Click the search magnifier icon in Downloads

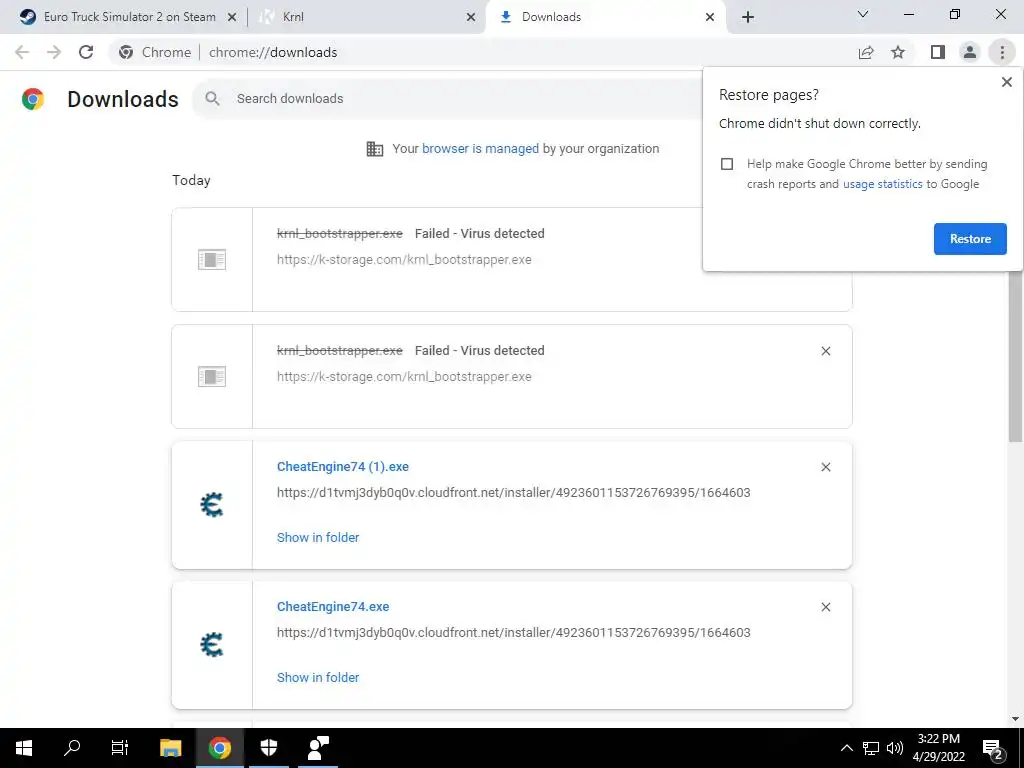pyautogui.click(x=212, y=99)
